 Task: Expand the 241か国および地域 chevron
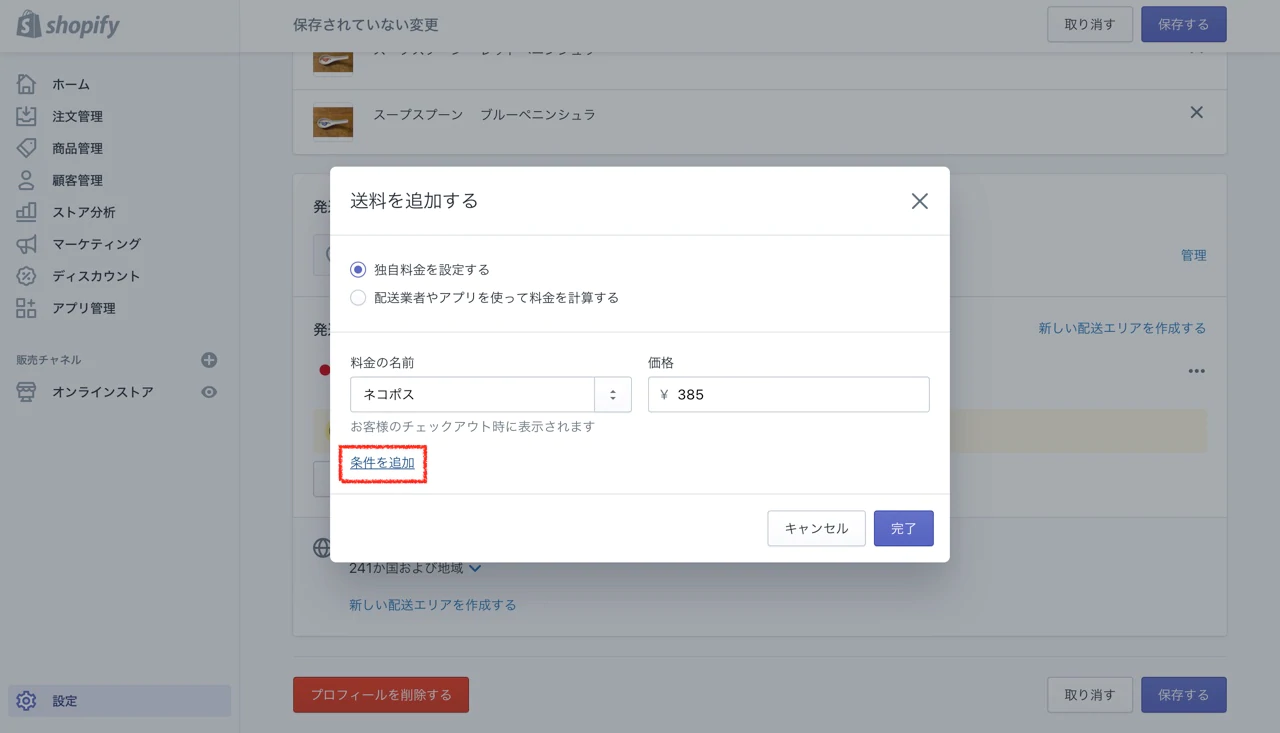coord(475,568)
